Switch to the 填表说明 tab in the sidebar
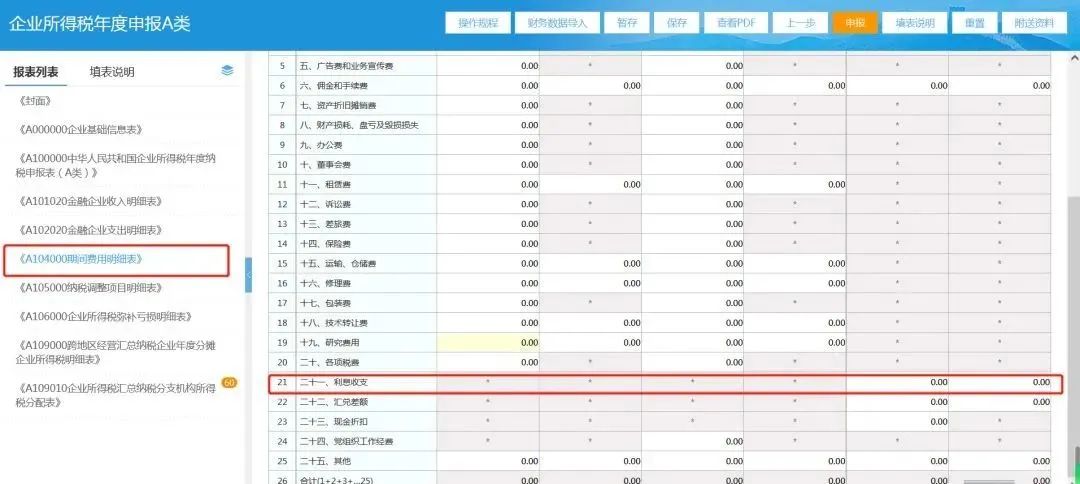The image size is (1080, 484). pos(112,72)
